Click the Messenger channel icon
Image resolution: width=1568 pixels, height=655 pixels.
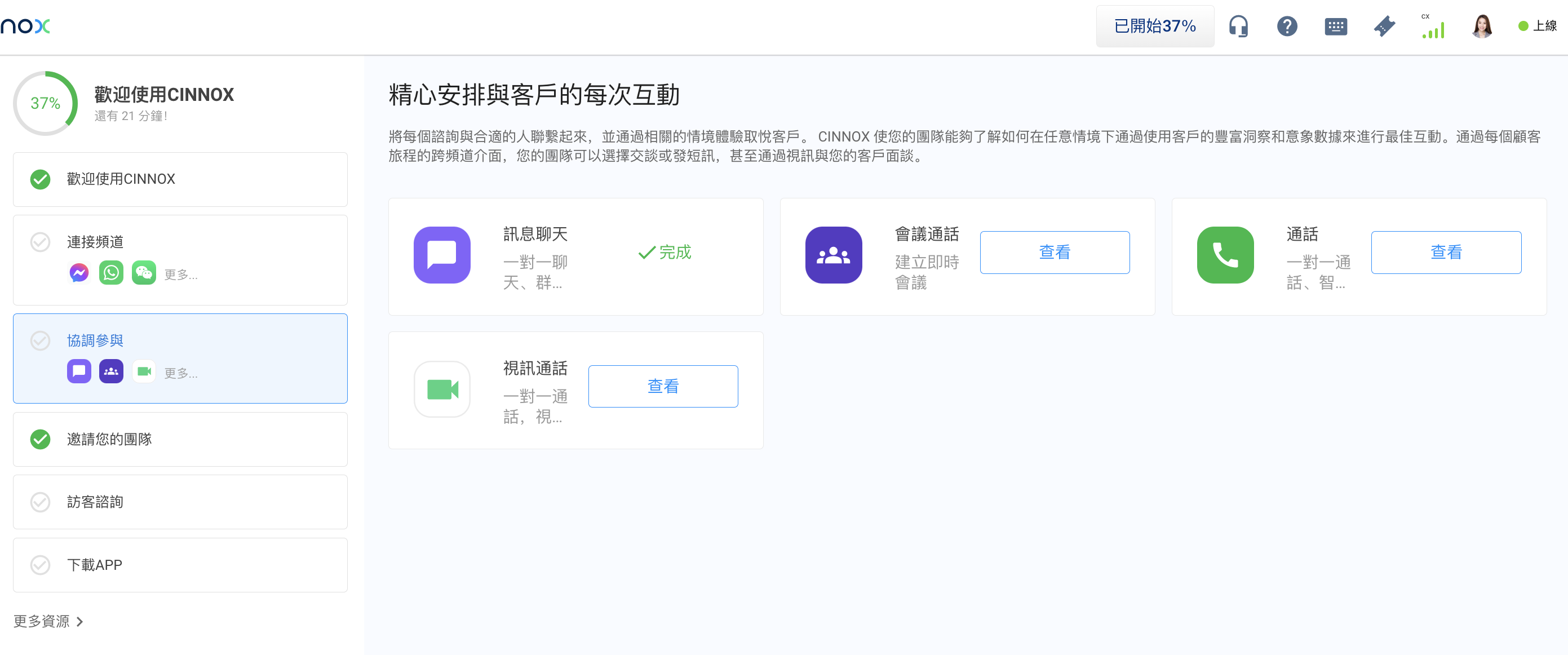pos(78,273)
